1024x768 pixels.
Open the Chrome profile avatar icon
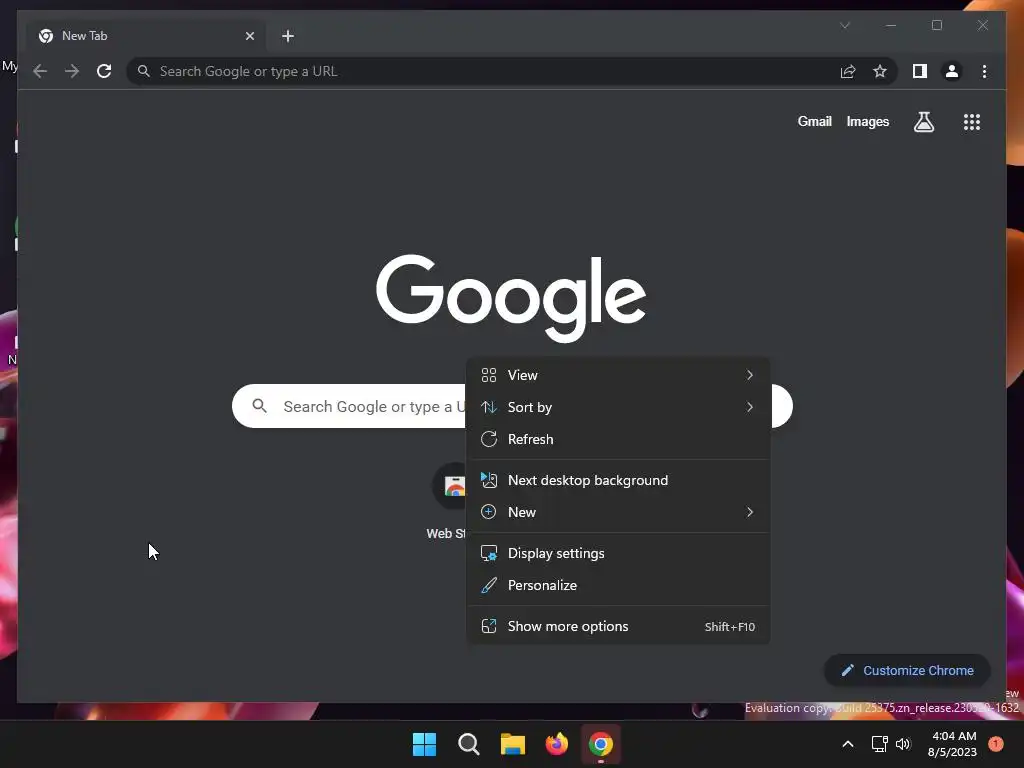[x=952, y=71]
